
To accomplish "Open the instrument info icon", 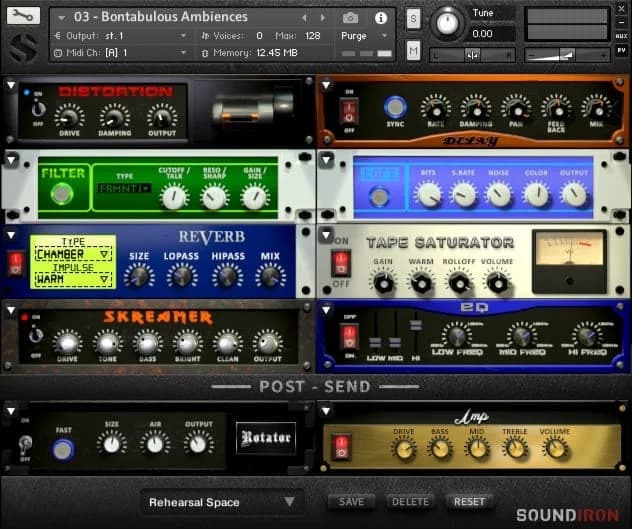I will coord(380,18).
